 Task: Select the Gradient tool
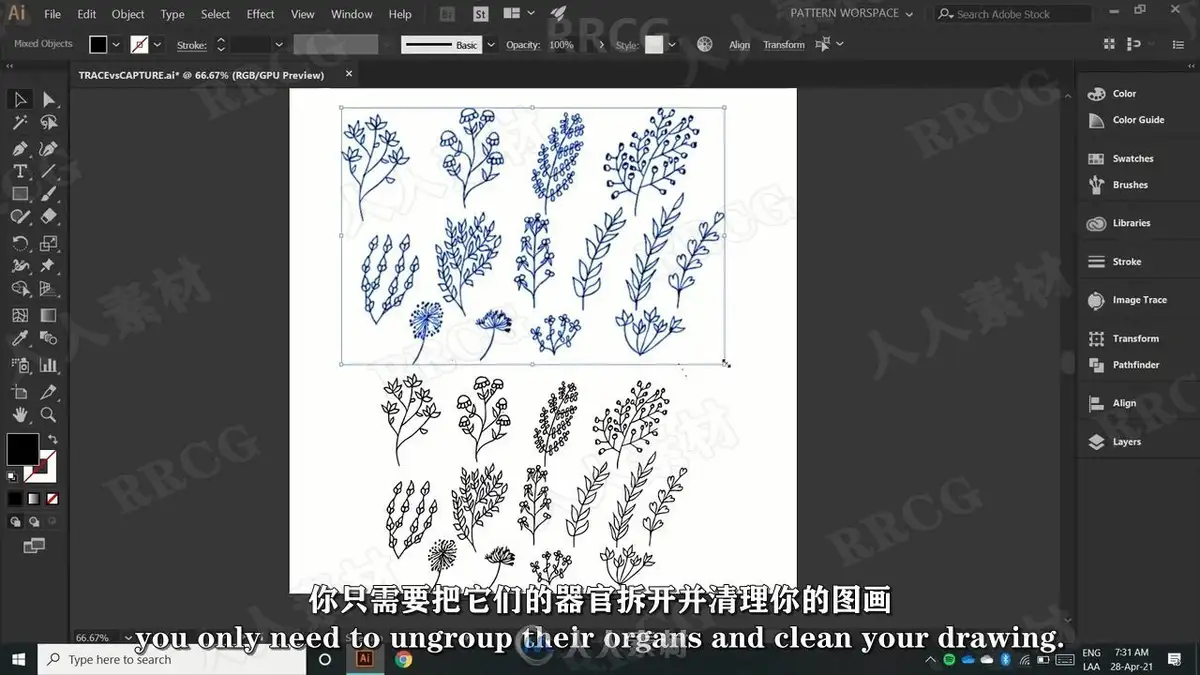(x=48, y=315)
